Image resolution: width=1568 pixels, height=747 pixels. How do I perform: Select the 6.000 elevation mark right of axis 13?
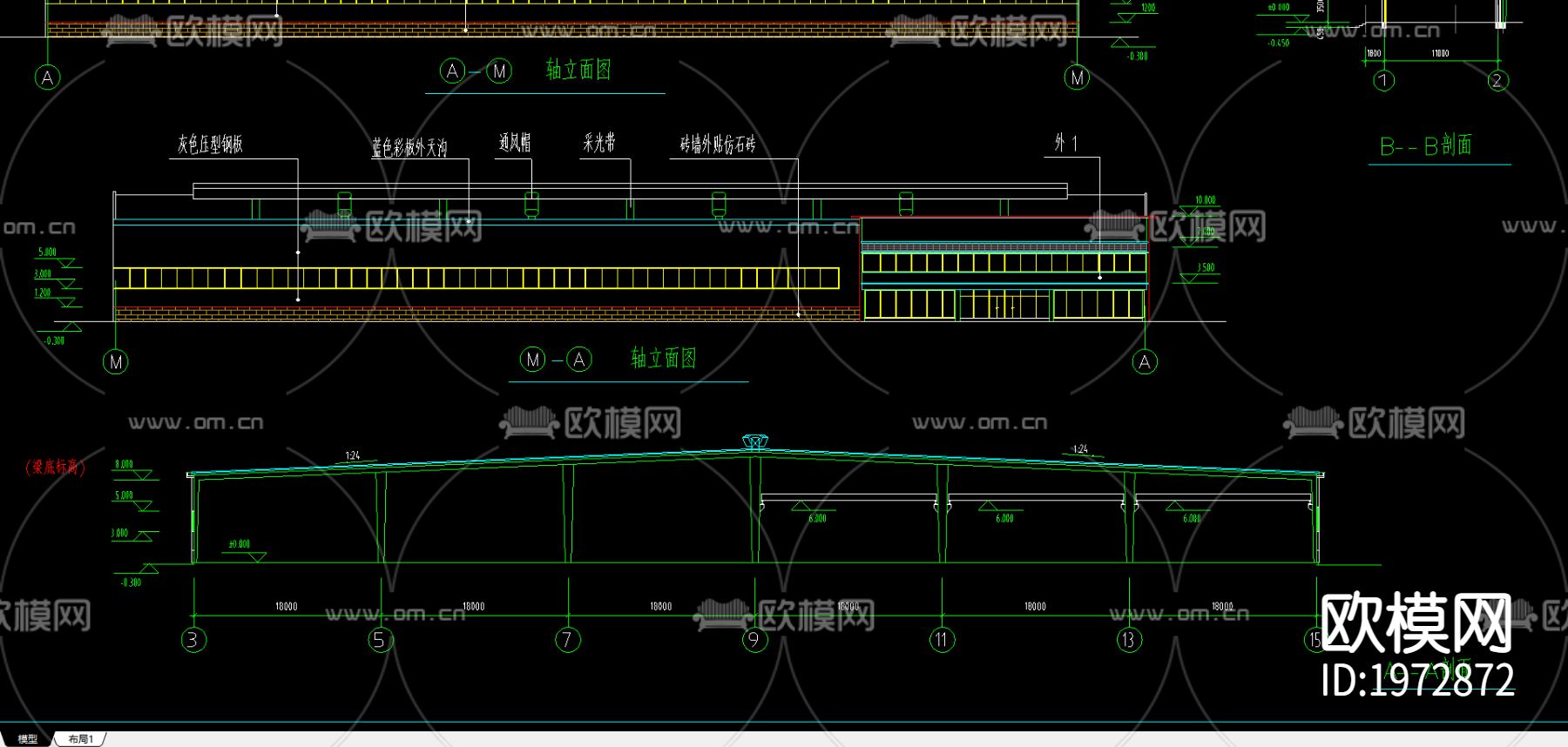tap(1193, 519)
